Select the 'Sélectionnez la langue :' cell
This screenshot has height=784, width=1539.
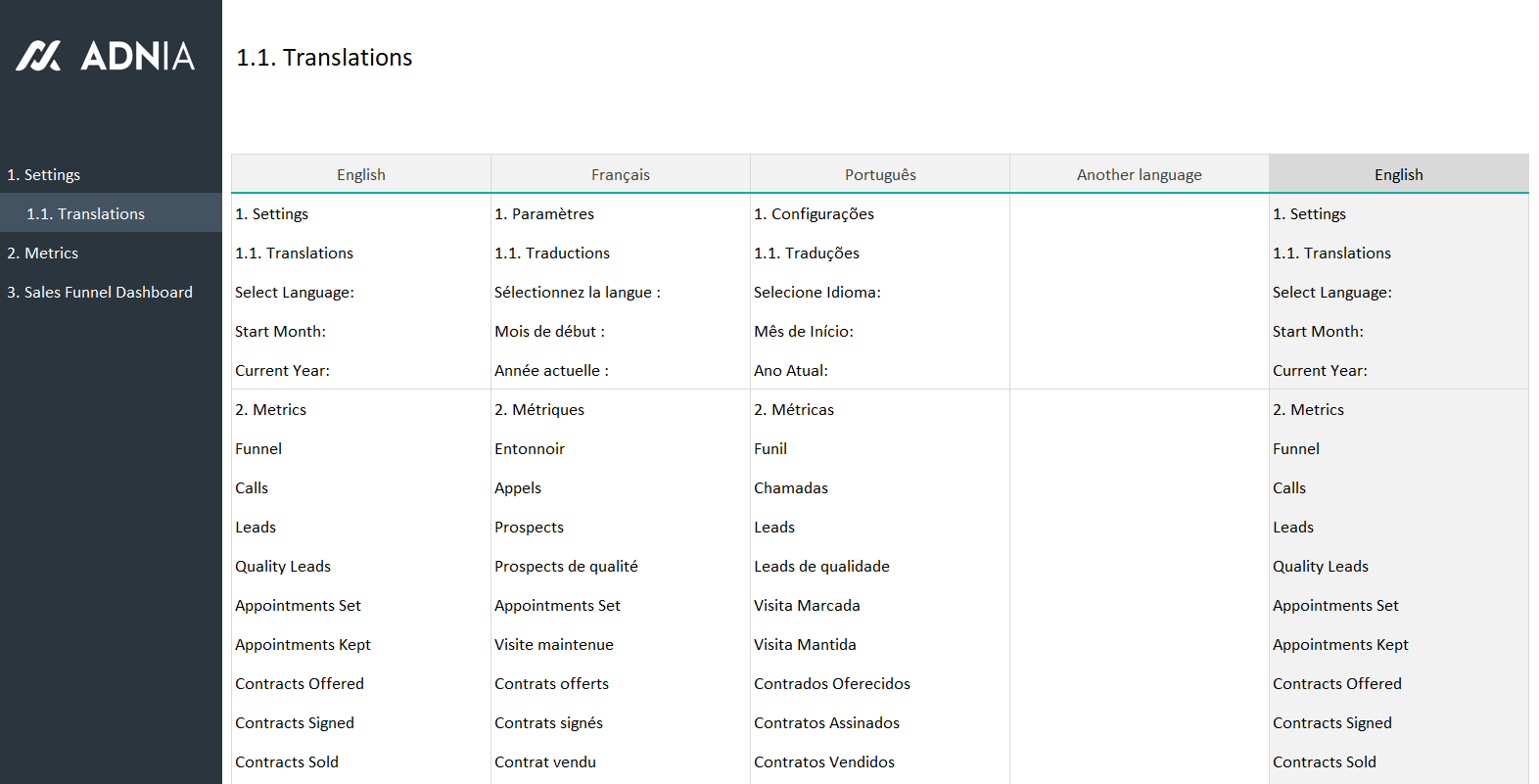(x=577, y=292)
